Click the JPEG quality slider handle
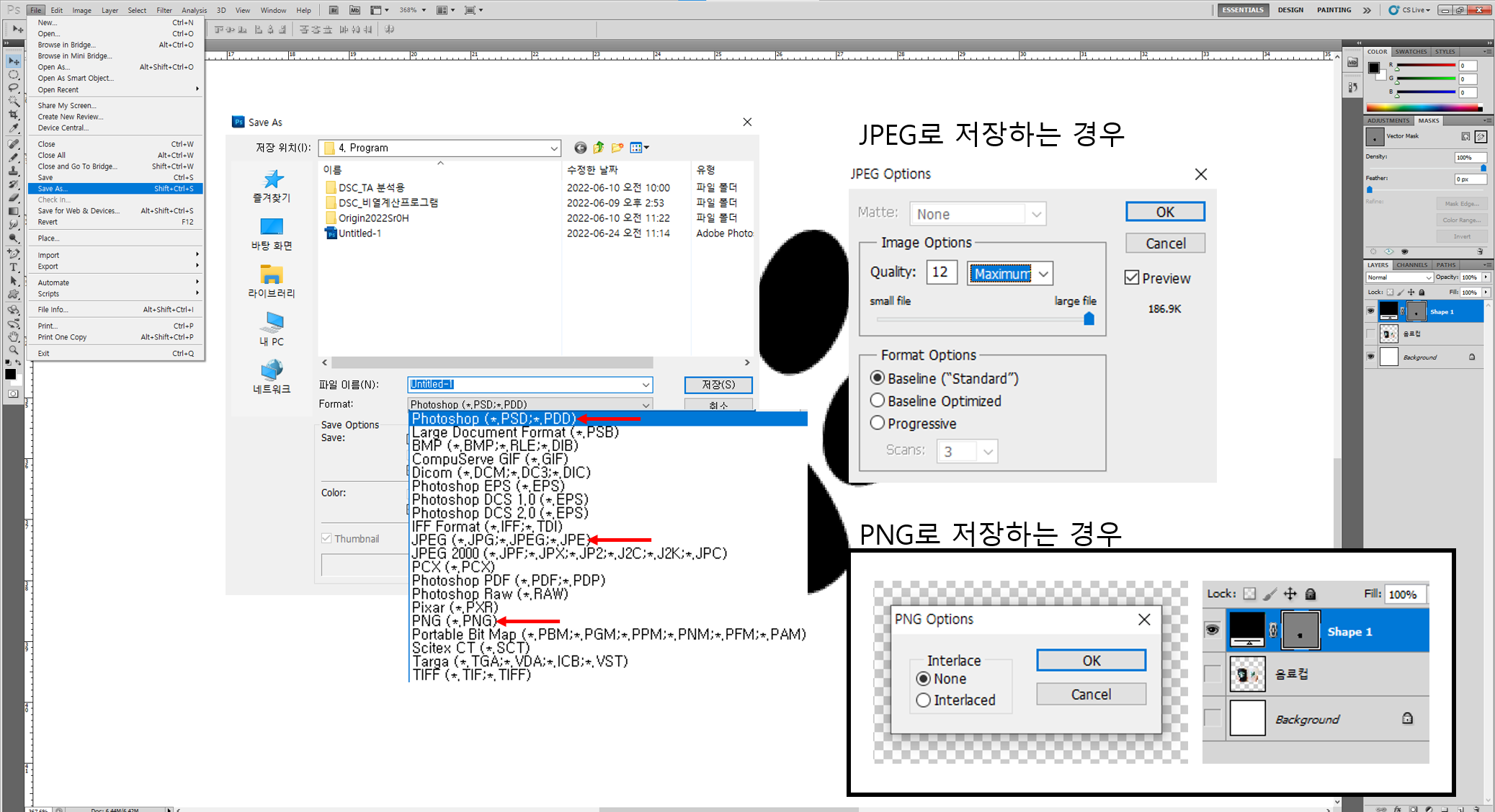1495x812 pixels. click(x=1089, y=318)
